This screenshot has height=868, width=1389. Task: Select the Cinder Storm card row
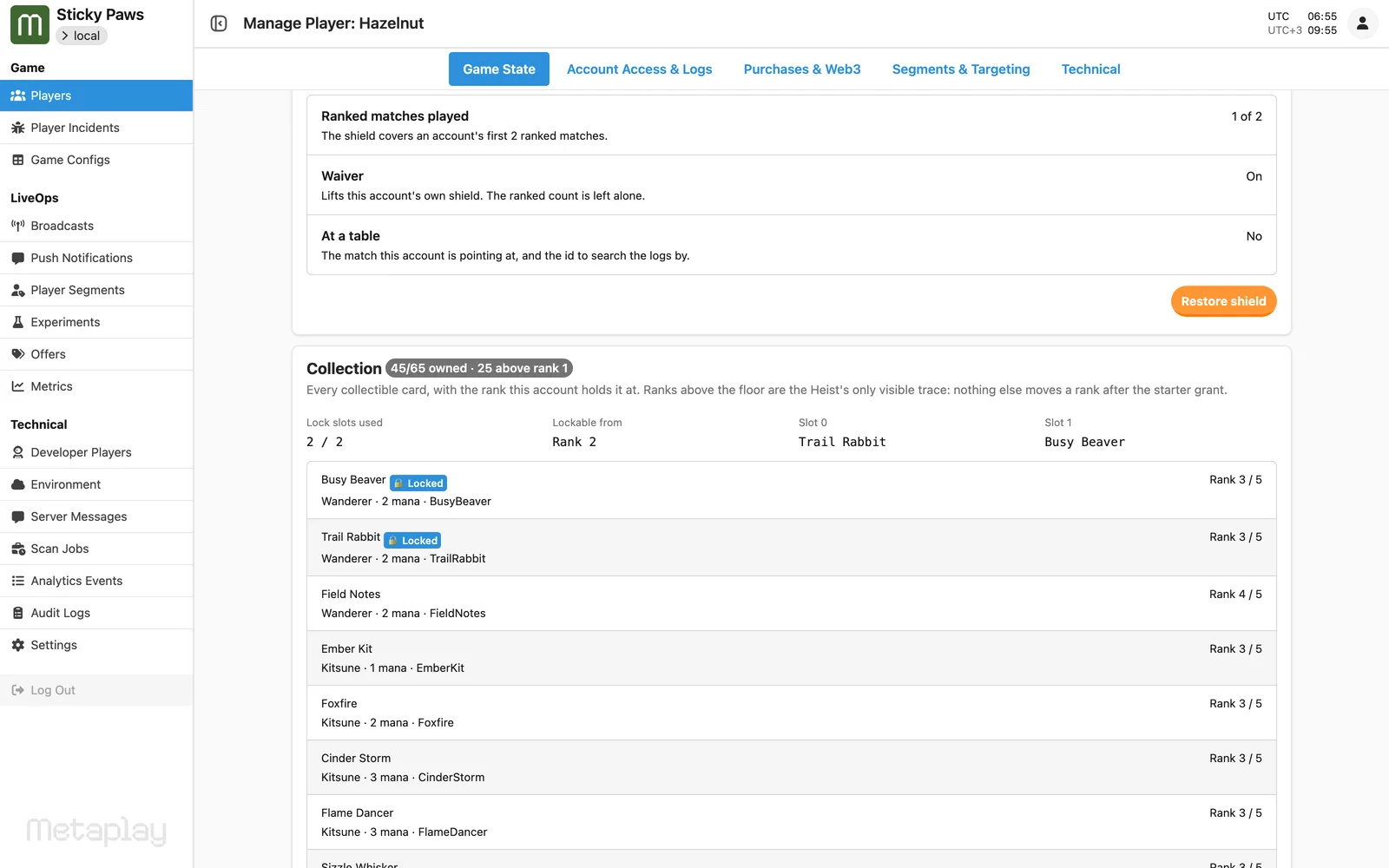coord(792,767)
